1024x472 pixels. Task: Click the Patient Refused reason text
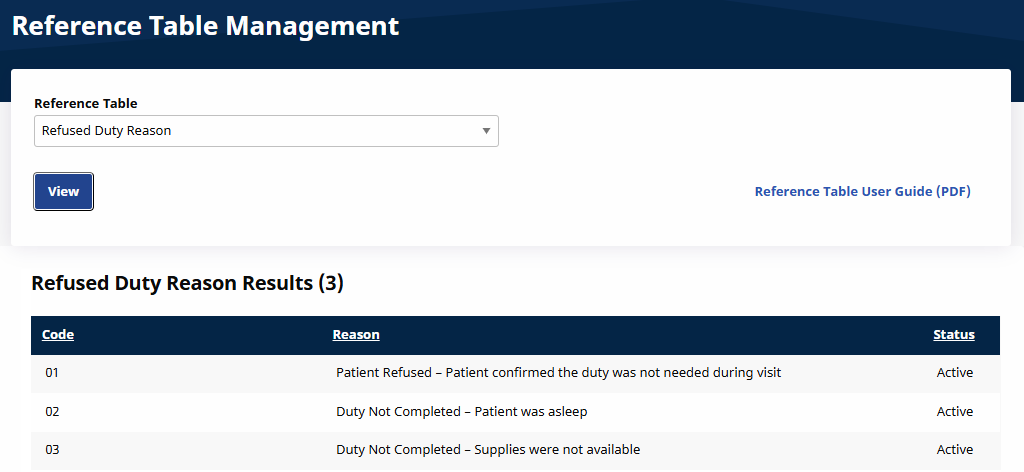(558, 373)
